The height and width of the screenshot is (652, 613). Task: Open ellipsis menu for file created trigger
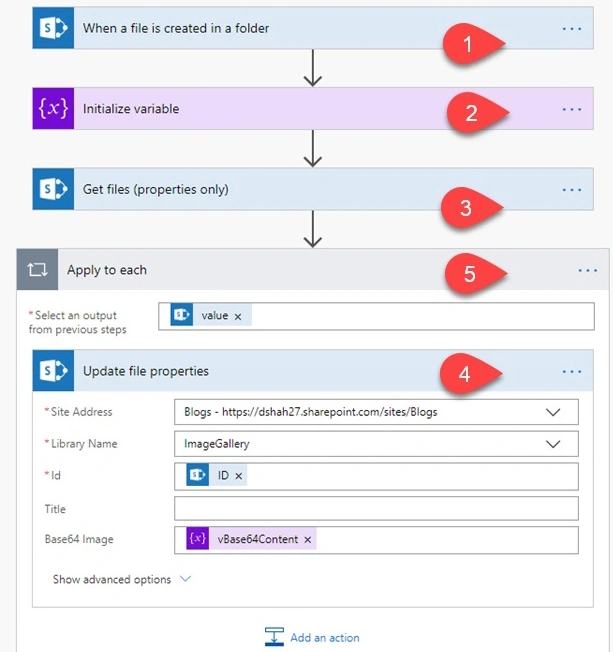572,29
